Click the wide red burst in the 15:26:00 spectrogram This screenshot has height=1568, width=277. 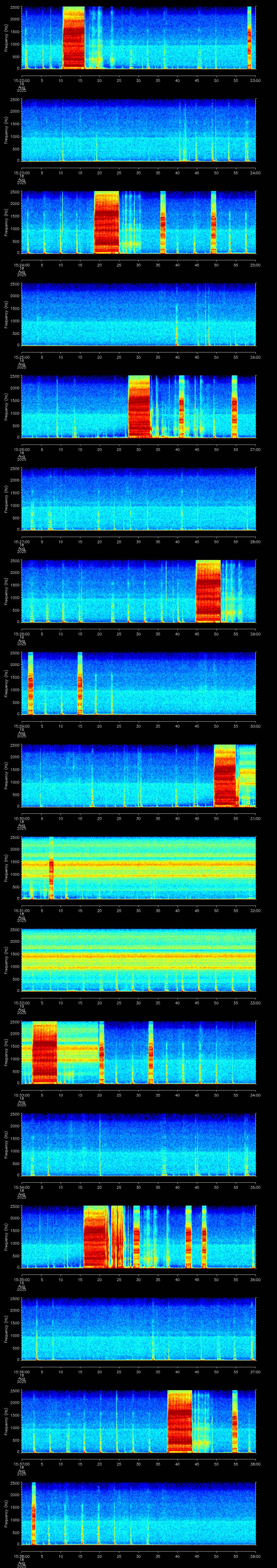(139, 407)
